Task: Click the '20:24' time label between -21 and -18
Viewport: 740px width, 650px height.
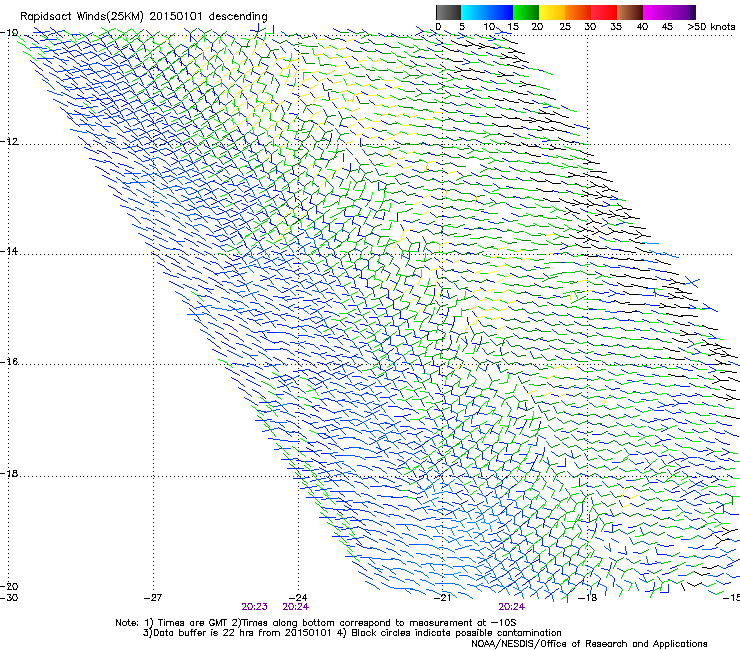Action: click(x=512, y=607)
